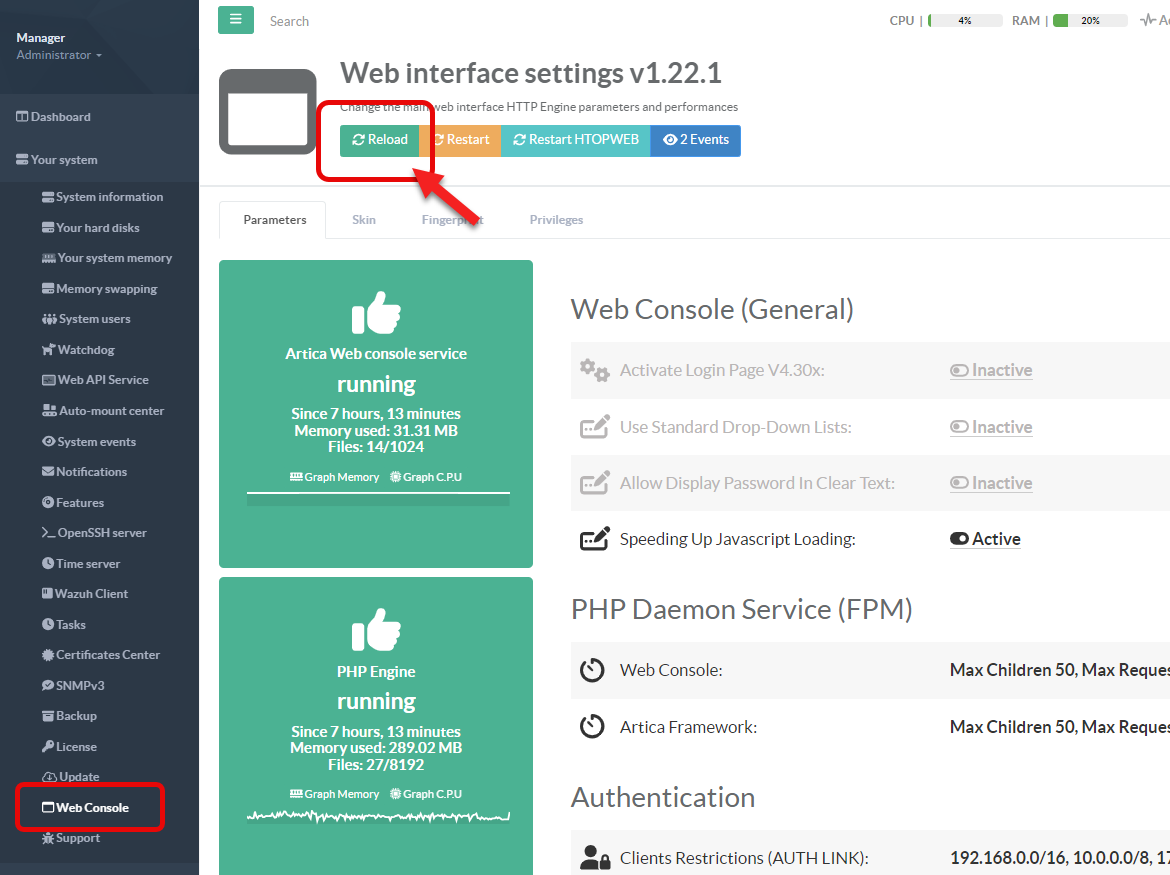Switch to the Privileges tab

pos(556,220)
